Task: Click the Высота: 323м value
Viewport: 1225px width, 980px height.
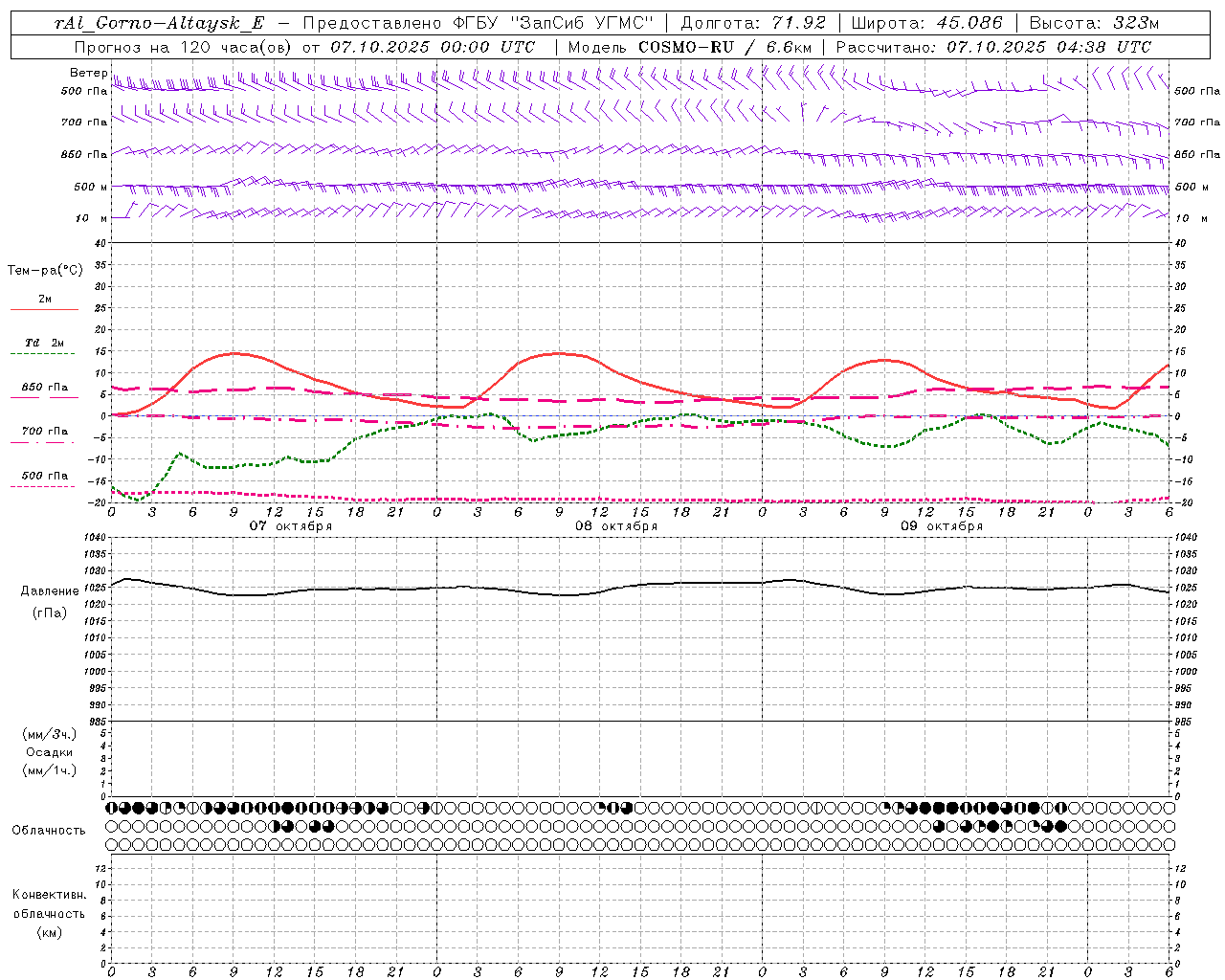Action: [1095, 24]
